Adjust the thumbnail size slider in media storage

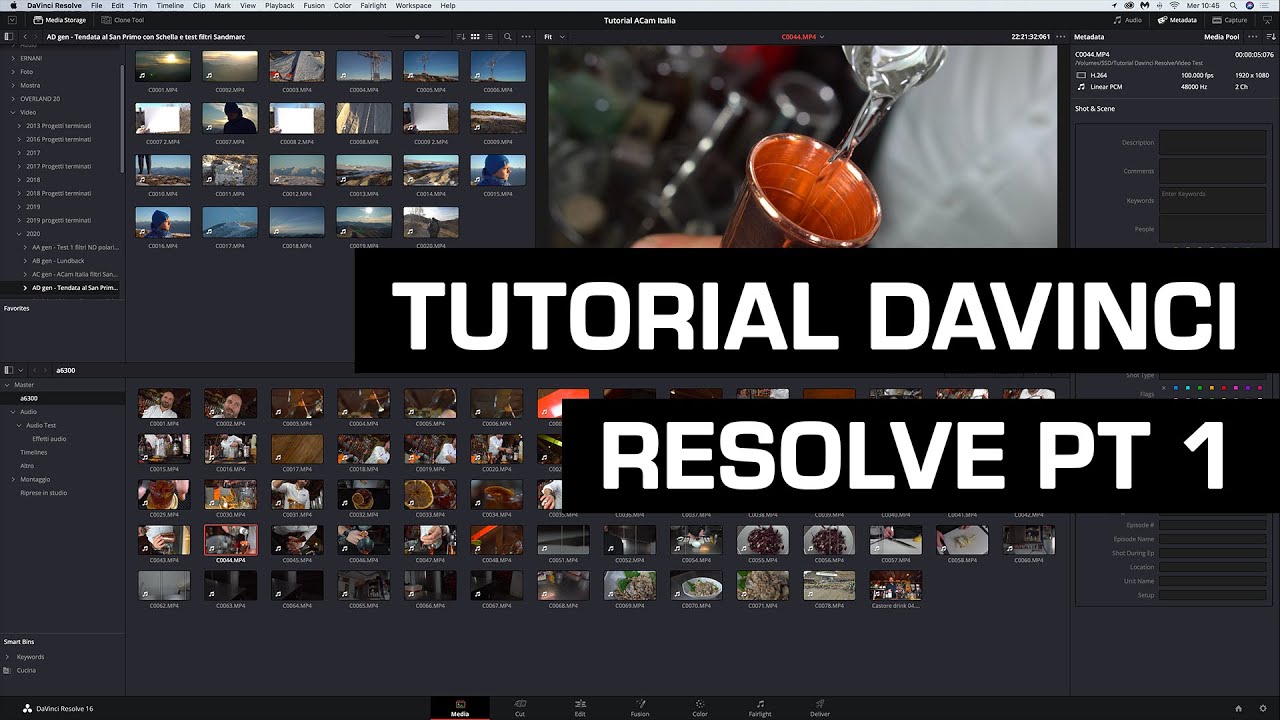[x=417, y=37]
